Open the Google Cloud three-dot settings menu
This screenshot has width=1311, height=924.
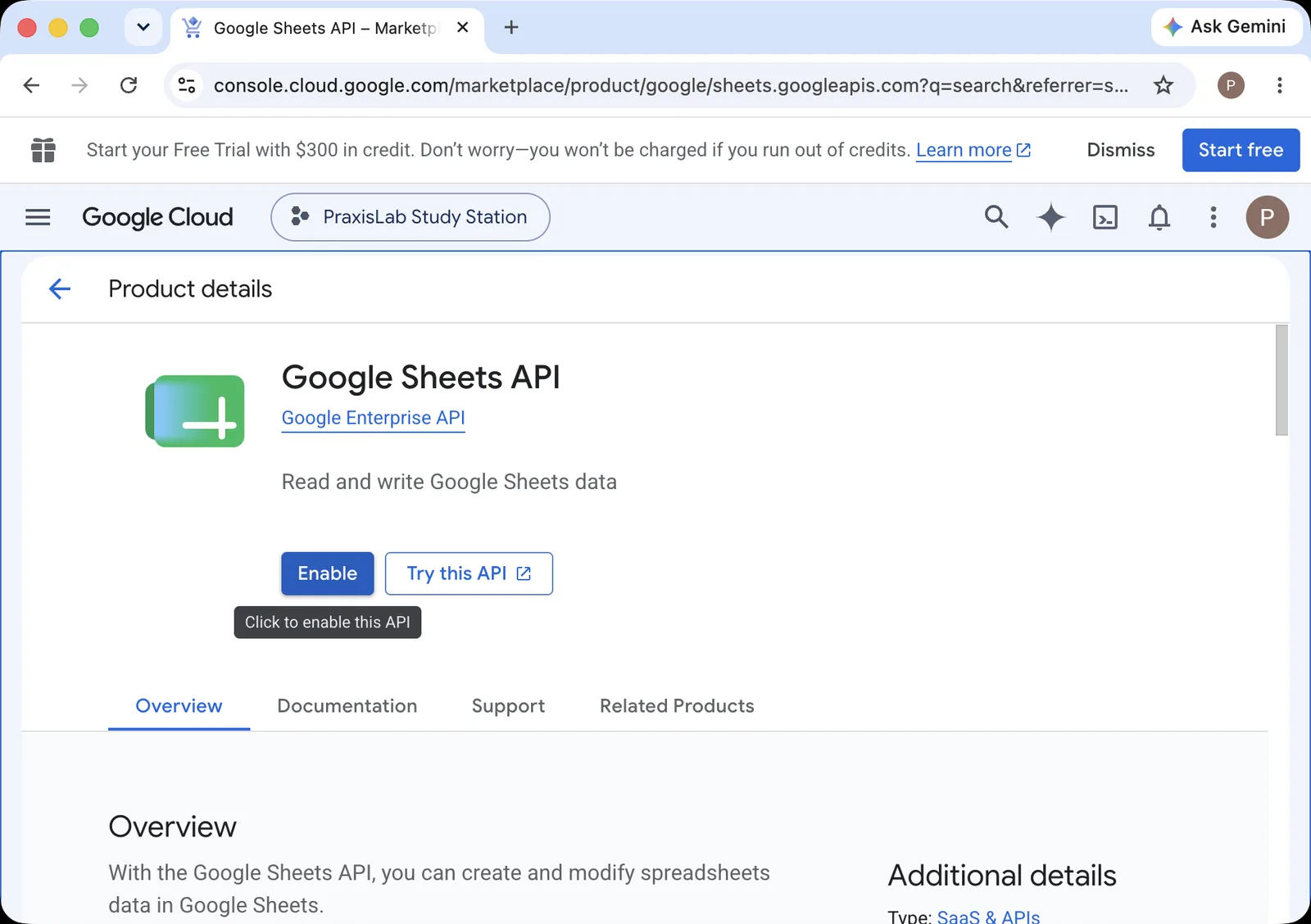click(x=1213, y=217)
